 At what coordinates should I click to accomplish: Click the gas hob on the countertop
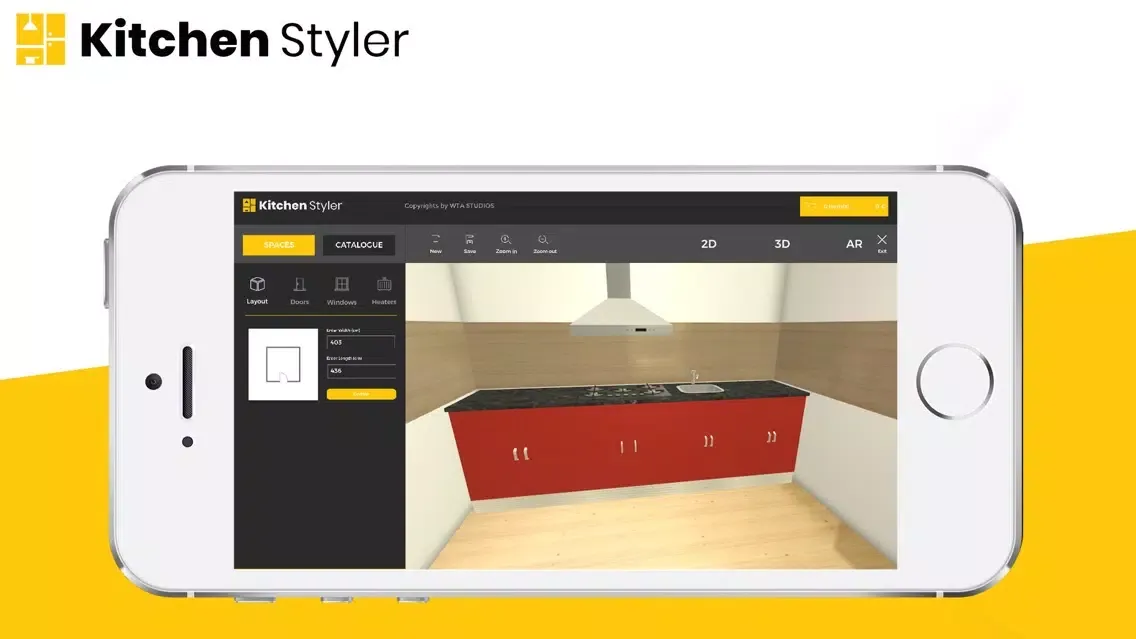tap(628, 390)
